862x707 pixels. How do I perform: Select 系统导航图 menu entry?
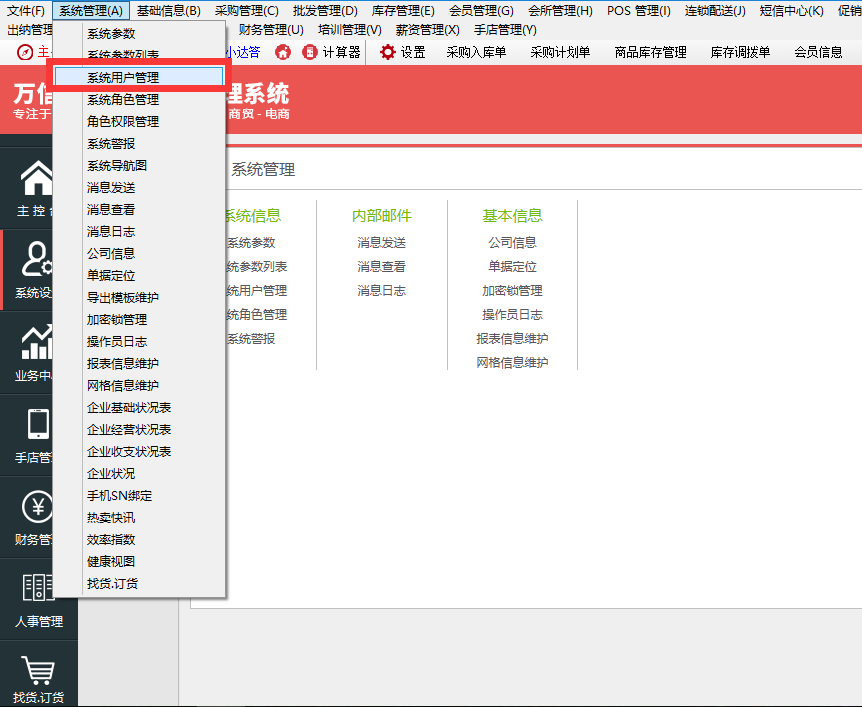[x=117, y=165]
